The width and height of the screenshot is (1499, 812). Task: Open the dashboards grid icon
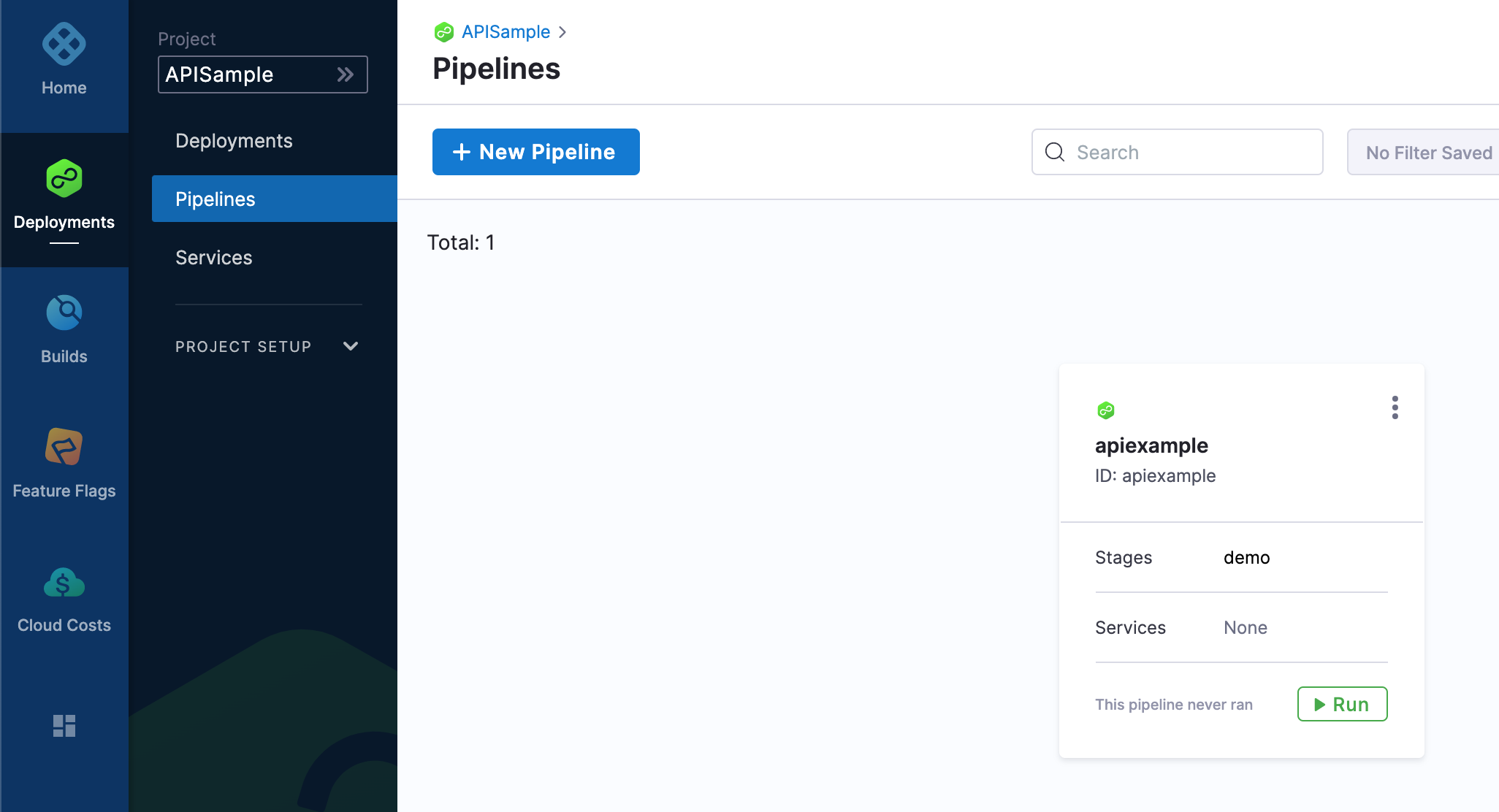pos(64,726)
